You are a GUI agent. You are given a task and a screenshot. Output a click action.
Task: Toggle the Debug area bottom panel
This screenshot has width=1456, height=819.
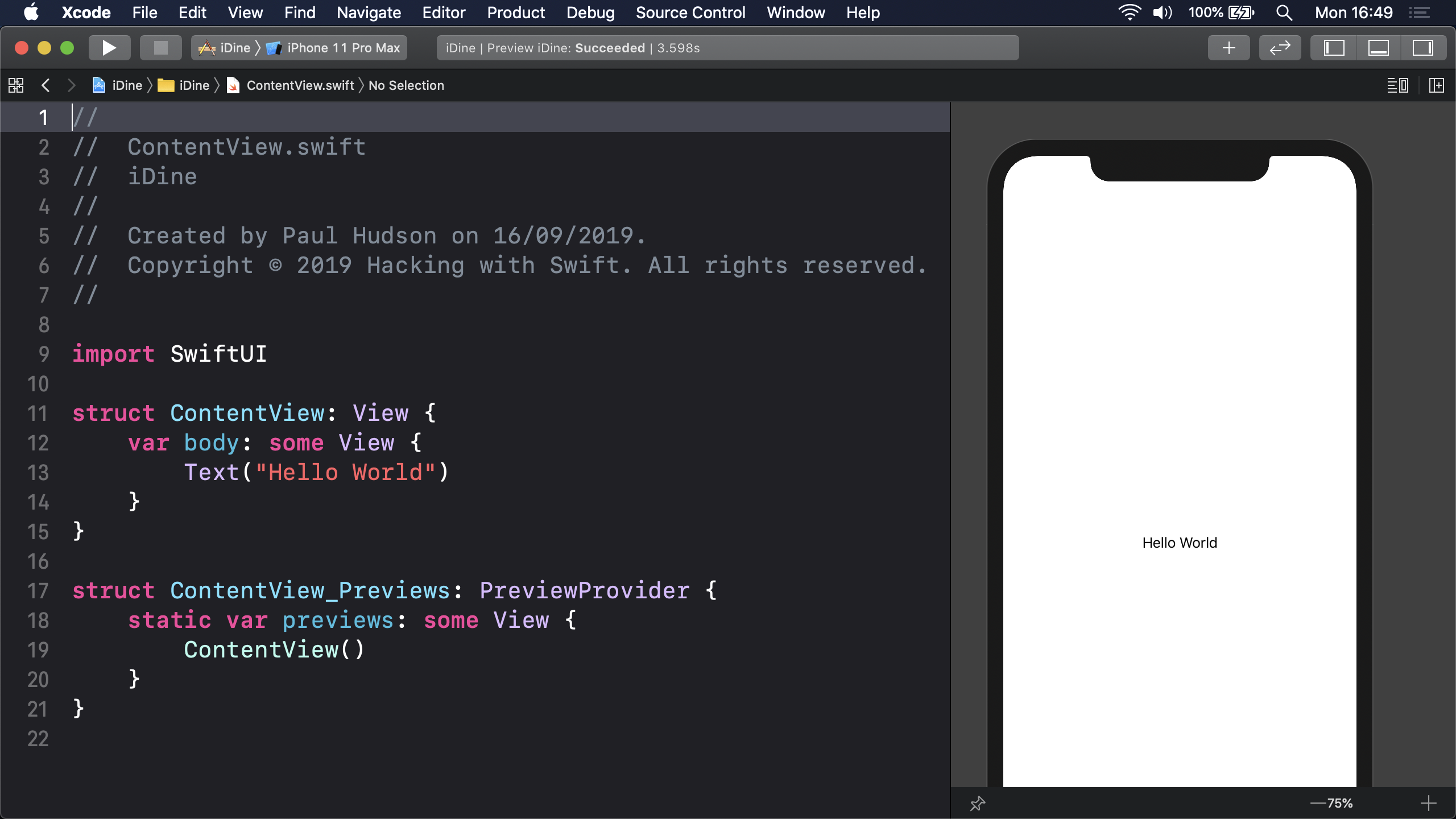[1378, 48]
